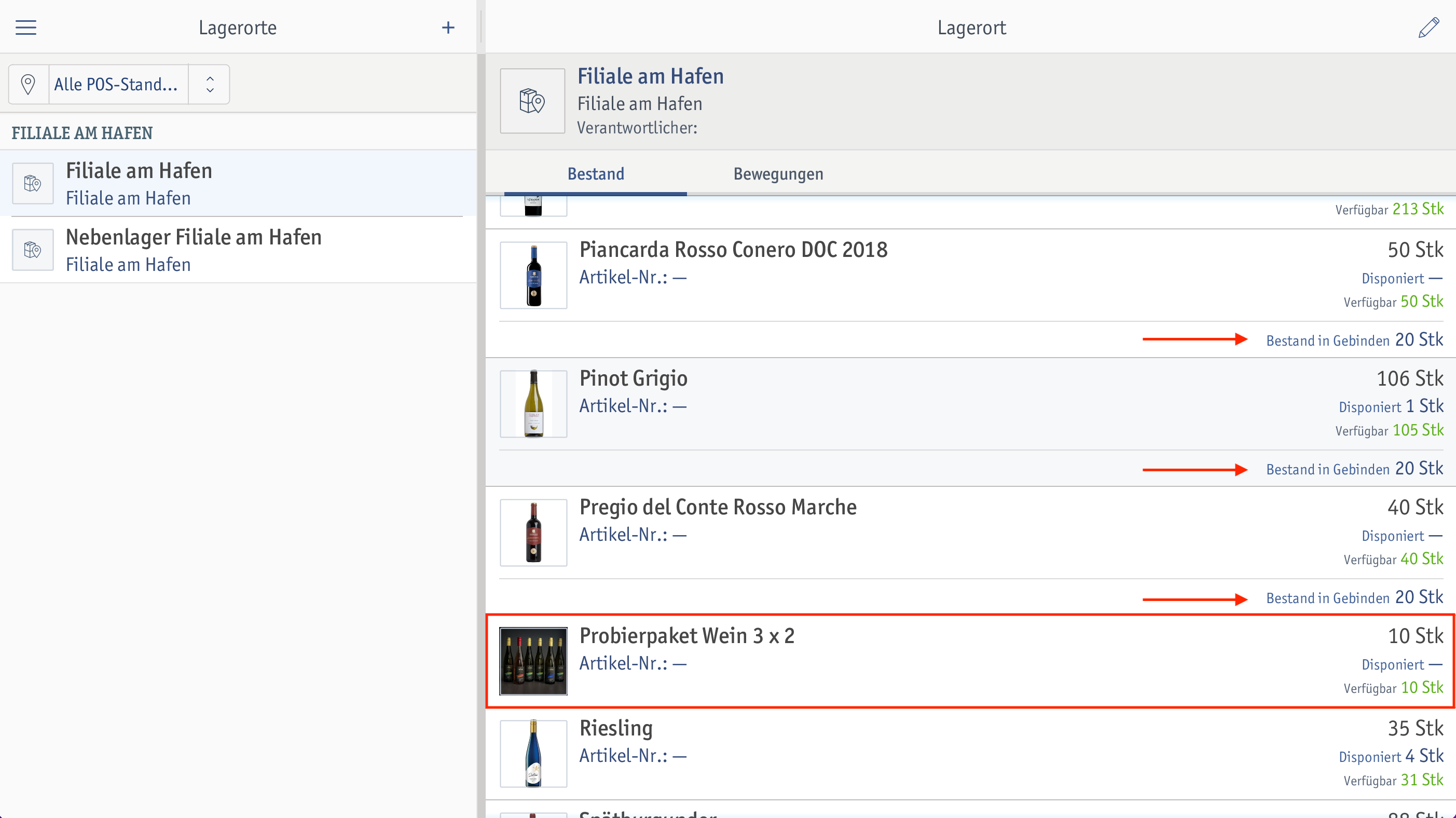Click Pinot Grigio Artikel-Nr. line
The height and width of the screenshot is (818, 1456).
click(x=633, y=406)
